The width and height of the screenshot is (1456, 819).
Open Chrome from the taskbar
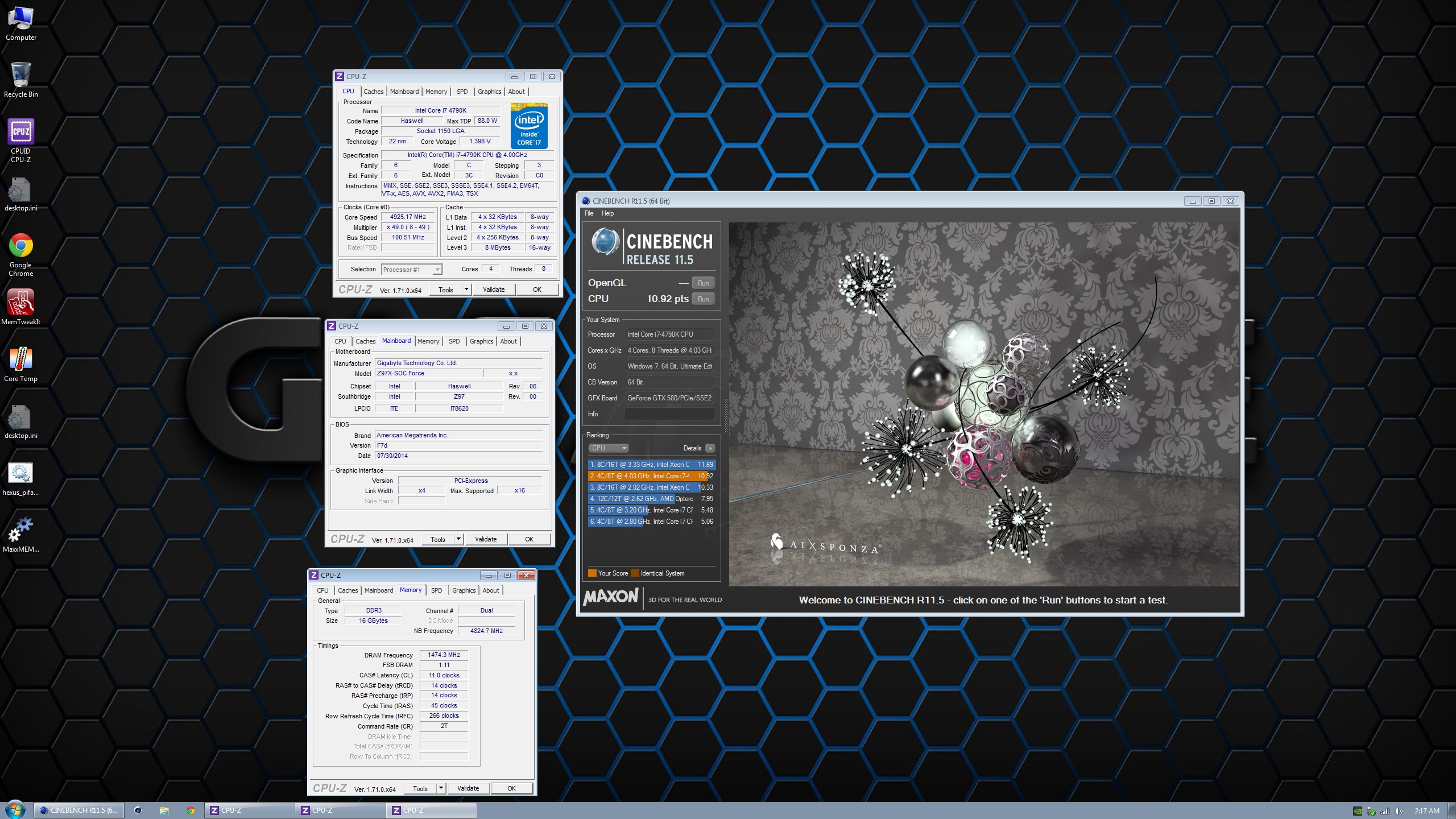[191, 810]
